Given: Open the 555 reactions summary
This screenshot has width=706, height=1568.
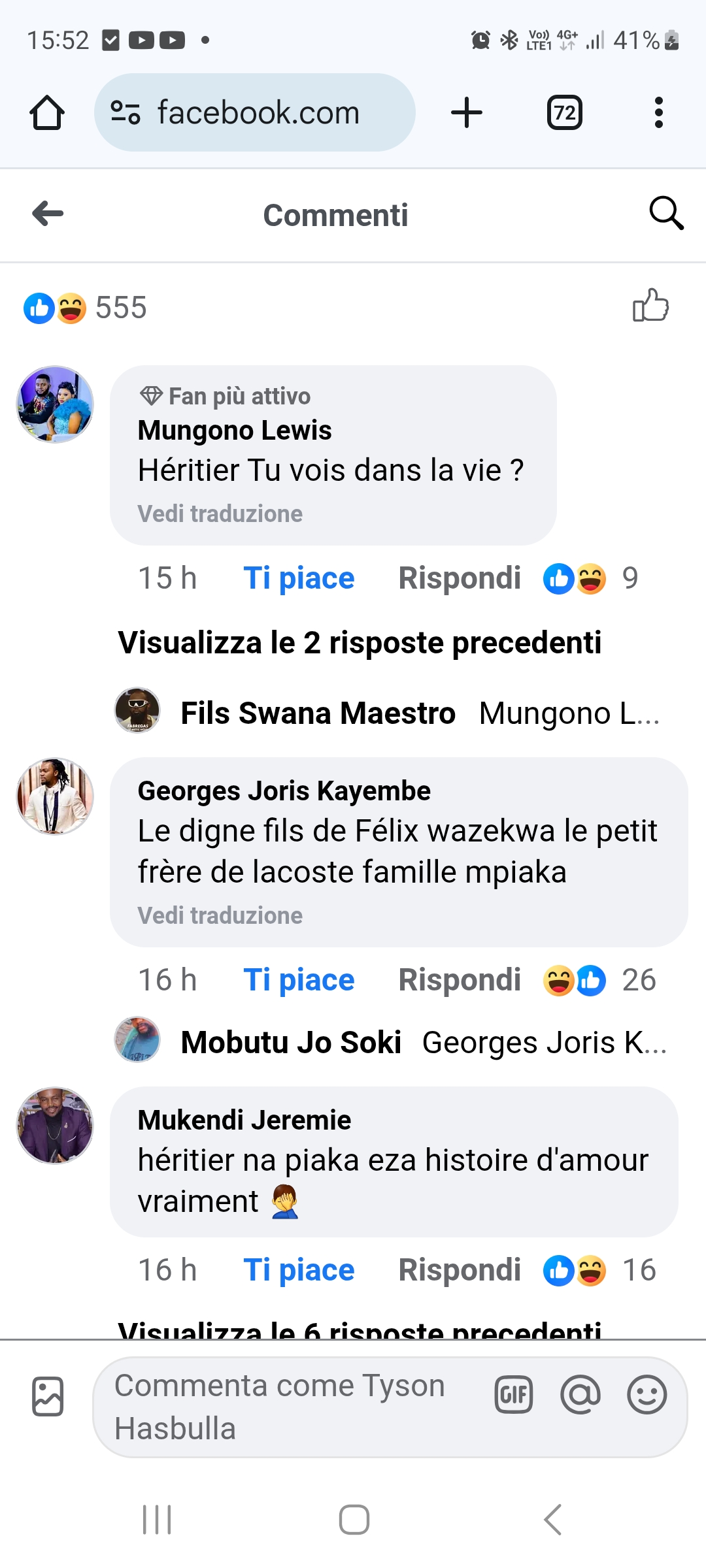Looking at the screenshot, I should coord(85,308).
